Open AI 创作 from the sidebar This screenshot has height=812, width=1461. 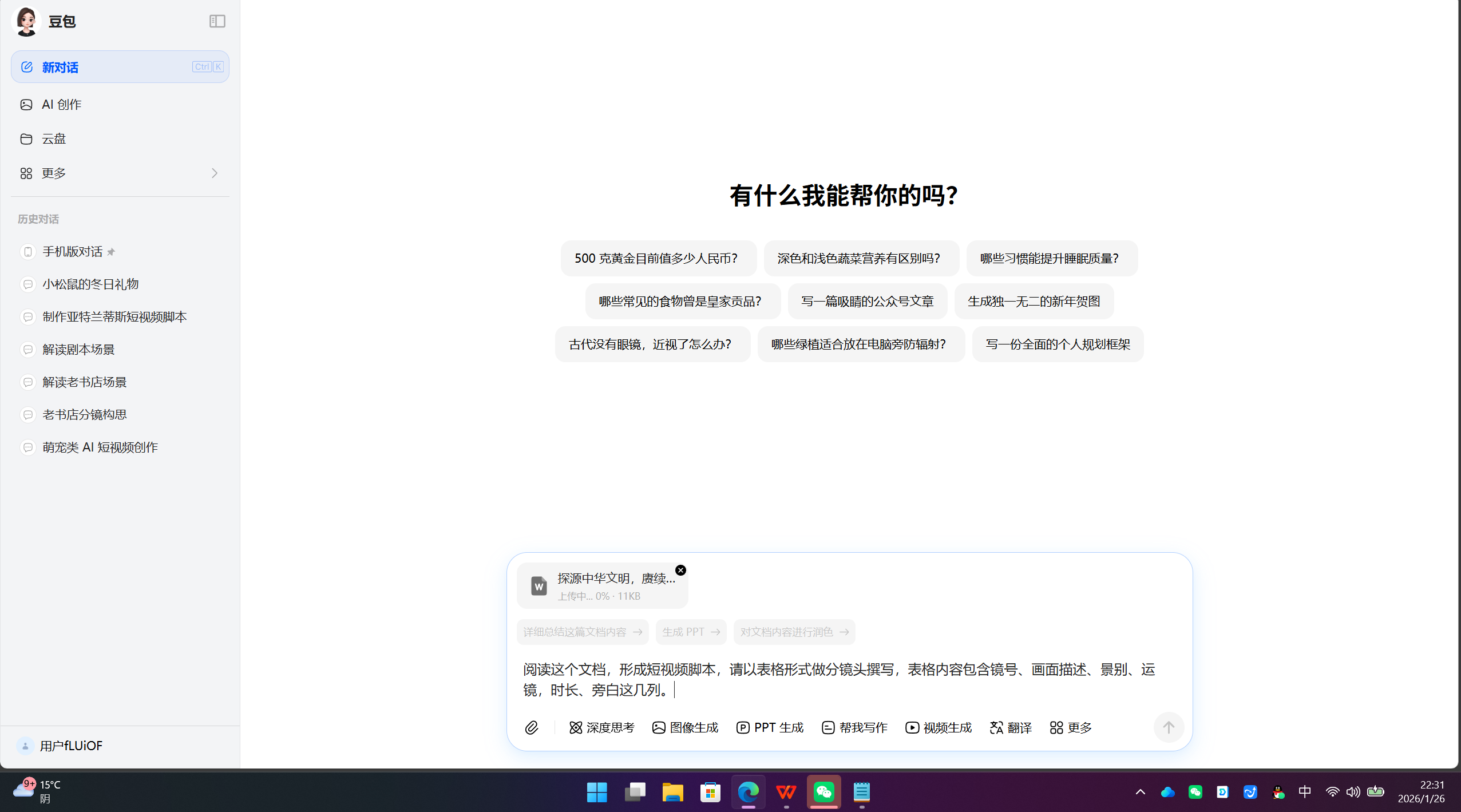click(x=61, y=104)
